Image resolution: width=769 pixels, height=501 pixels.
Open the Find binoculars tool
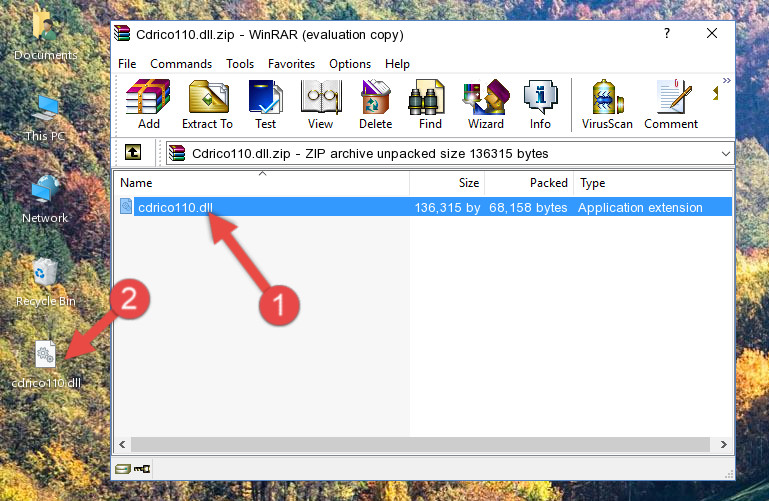click(430, 104)
